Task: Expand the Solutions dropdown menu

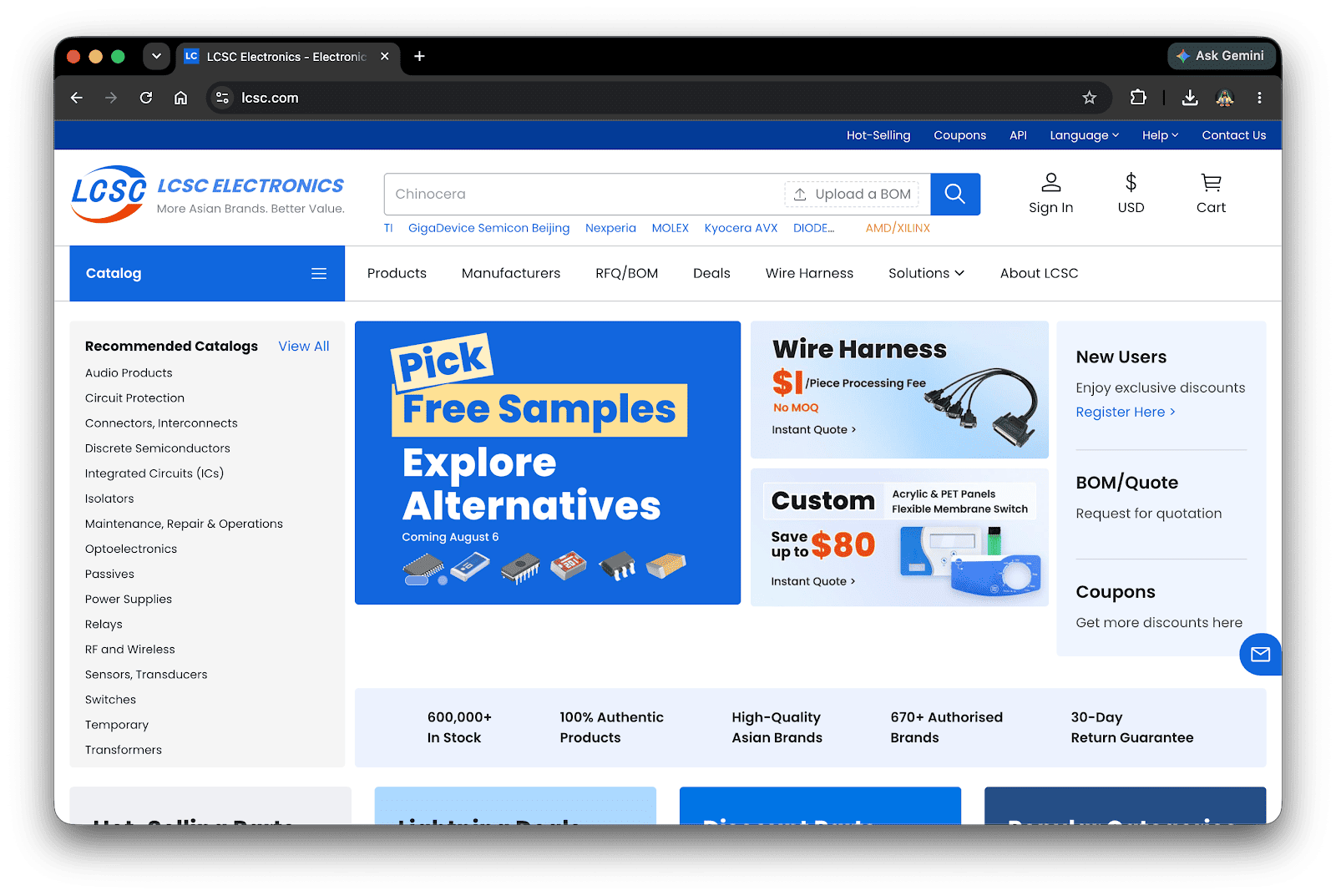Action: coord(926,273)
